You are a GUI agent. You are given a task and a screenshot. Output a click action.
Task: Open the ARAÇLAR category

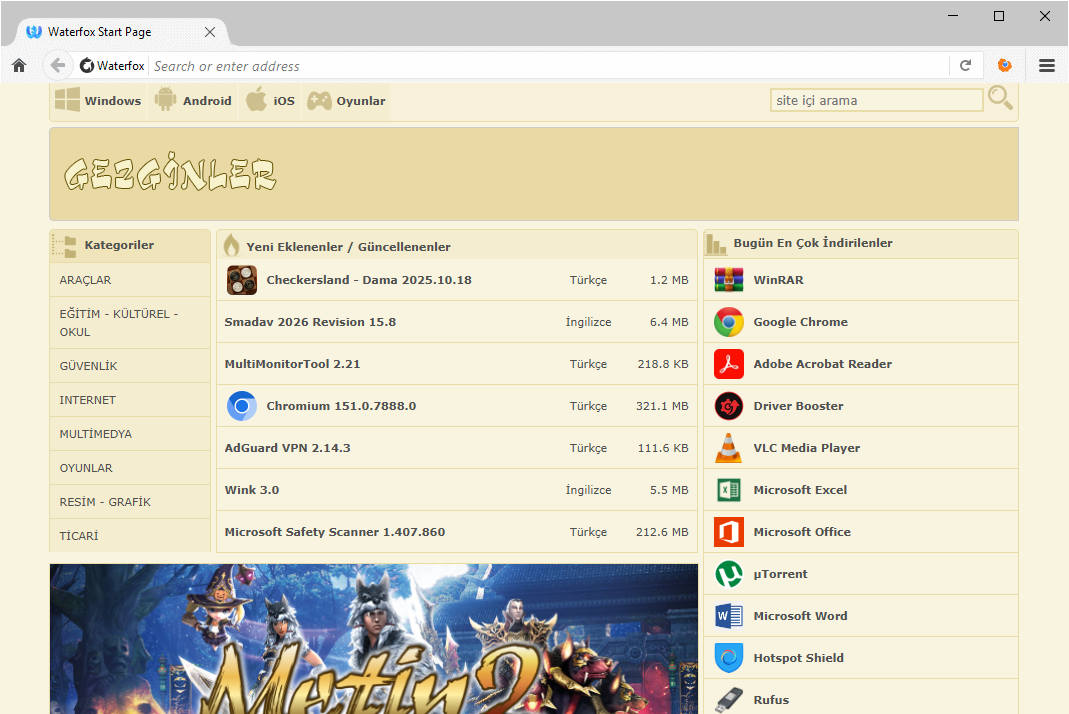coord(130,280)
